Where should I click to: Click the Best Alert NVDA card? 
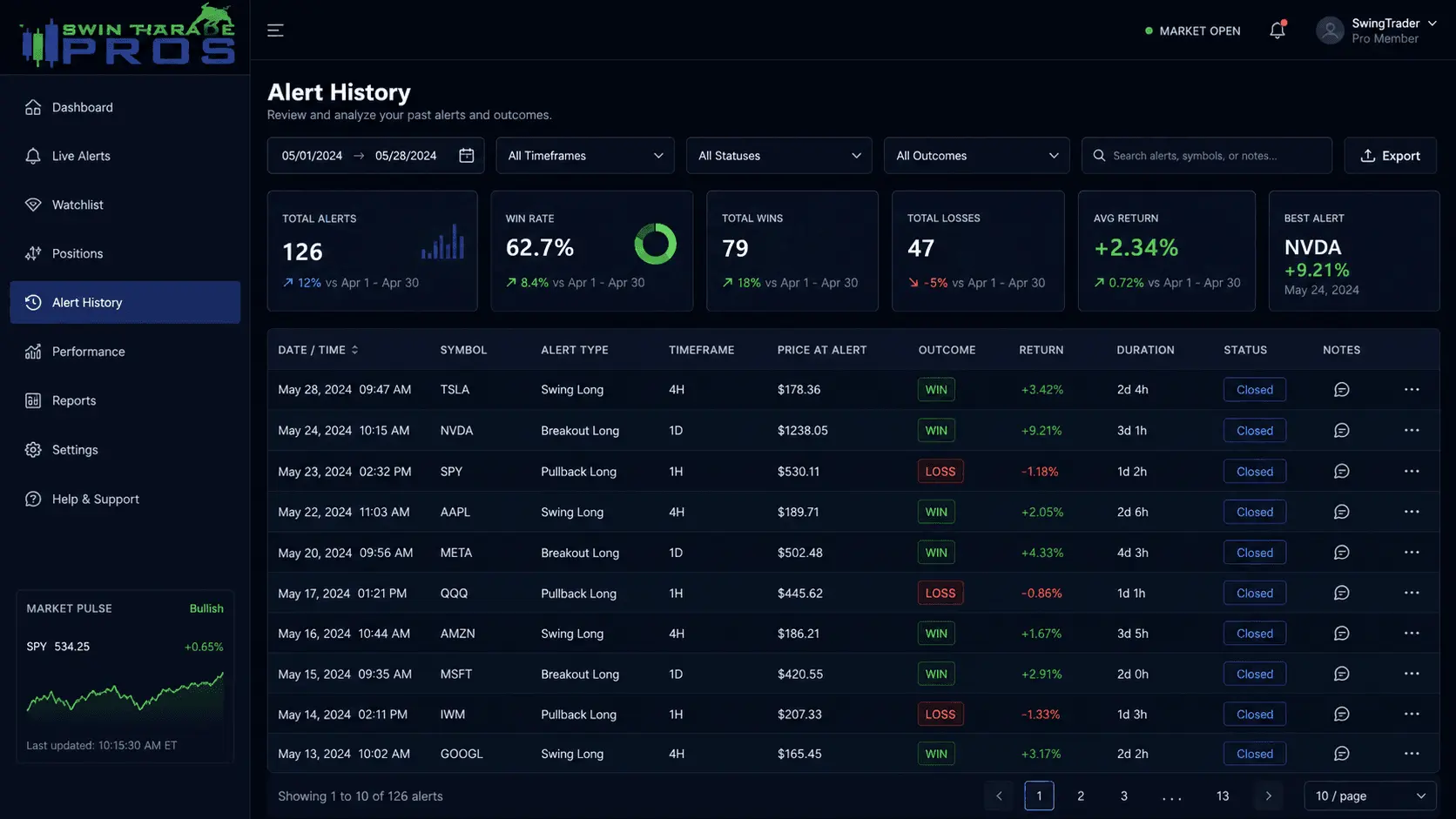(x=1354, y=251)
